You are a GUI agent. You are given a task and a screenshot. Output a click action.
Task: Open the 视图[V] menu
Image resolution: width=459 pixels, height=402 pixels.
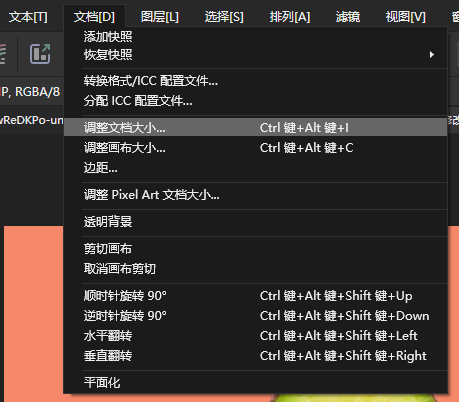[x=406, y=16]
